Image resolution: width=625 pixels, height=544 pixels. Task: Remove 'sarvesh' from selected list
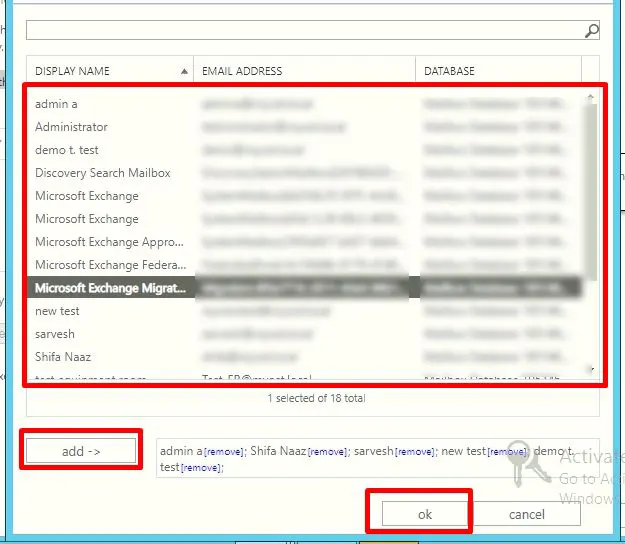(x=414, y=452)
